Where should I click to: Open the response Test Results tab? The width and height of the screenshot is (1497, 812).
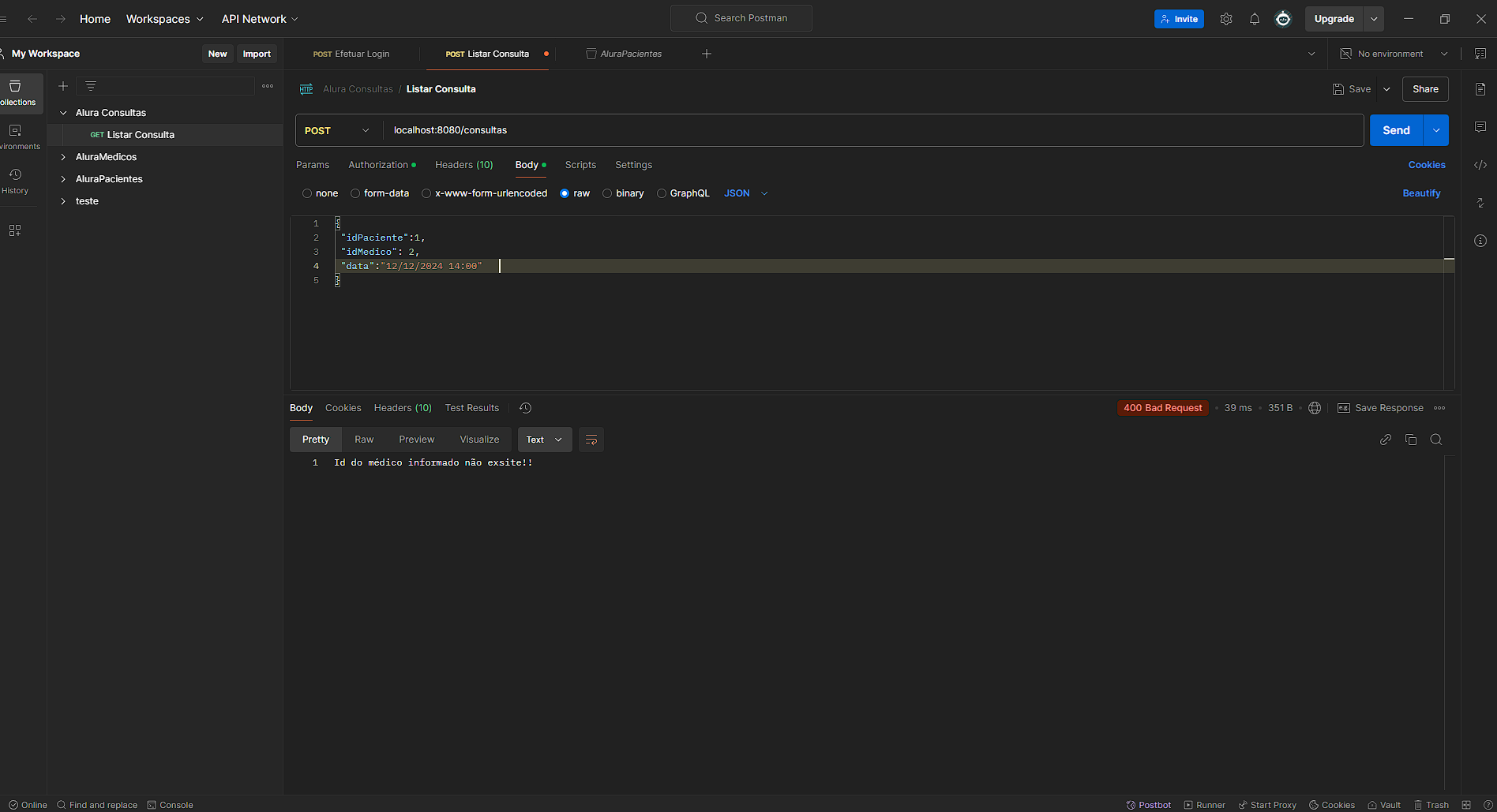pyautogui.click(x=472, y=408)
